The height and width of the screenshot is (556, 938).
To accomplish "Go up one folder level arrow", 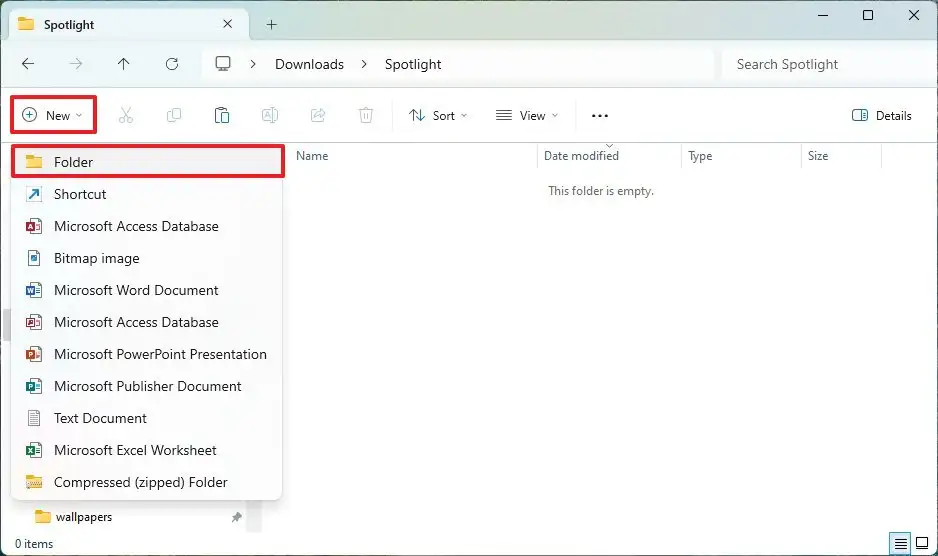I will [x=124, y=64].
